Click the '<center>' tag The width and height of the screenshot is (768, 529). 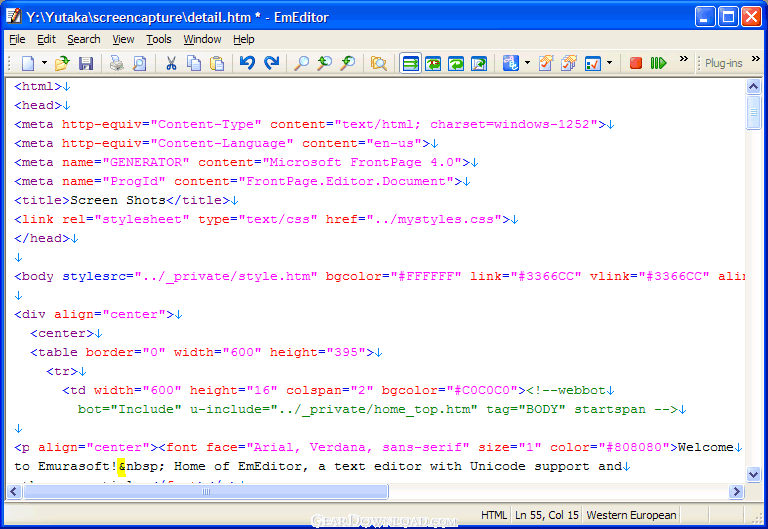tap(62, 333)
